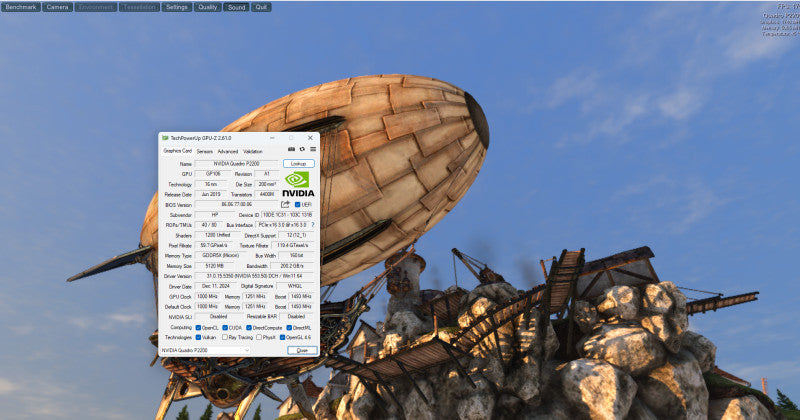The width and height of the screenshot is (800, 420).
Task: Open the Settings menu in the top bar
Action: (177, 7)
